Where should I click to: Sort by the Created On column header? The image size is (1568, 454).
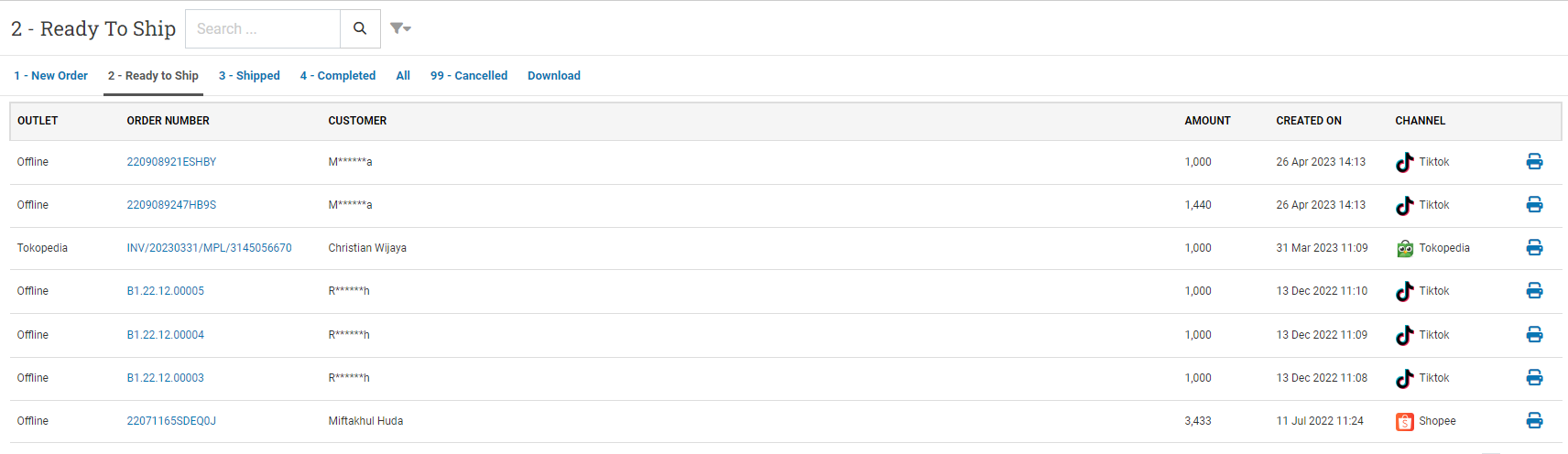(x=1309, y=121)
